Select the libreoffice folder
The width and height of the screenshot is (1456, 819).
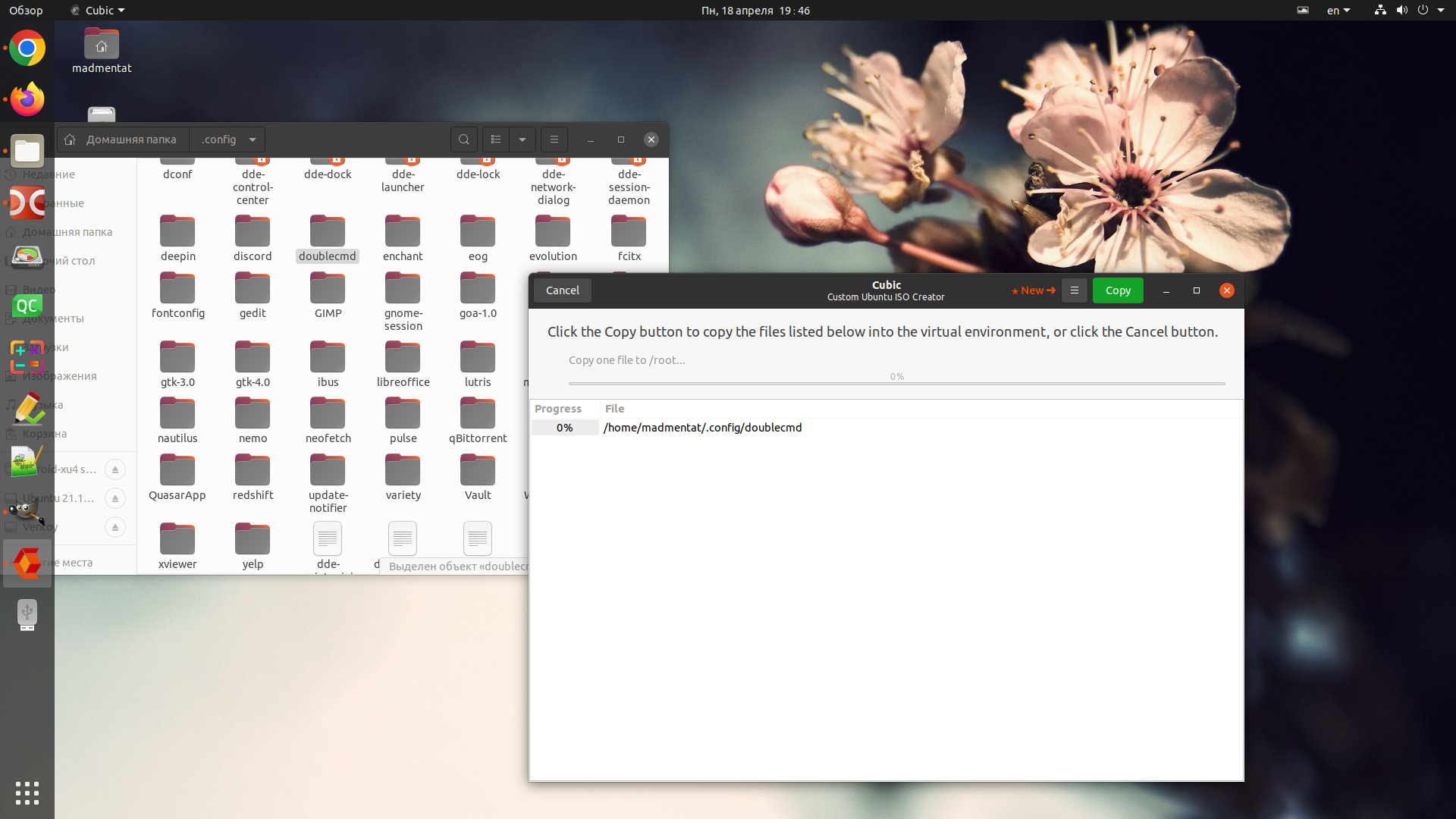click(x=403, y=365)
